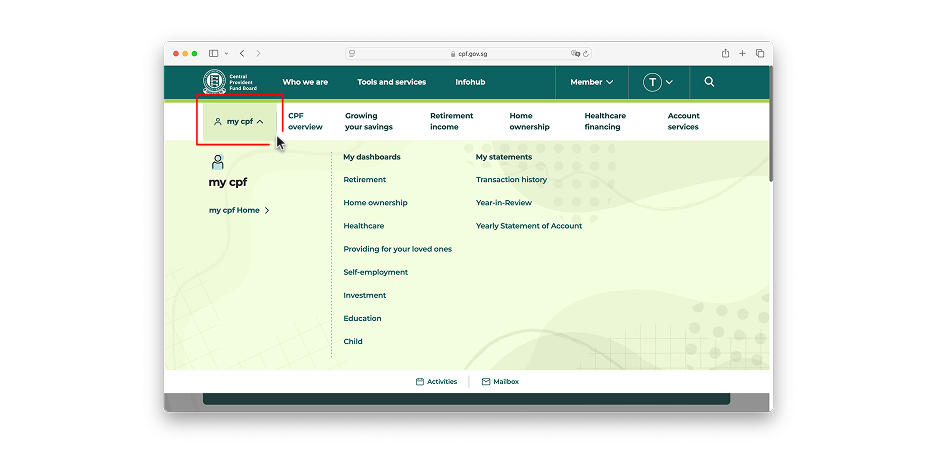Click the Safari share icon

(x=725, y=53)
